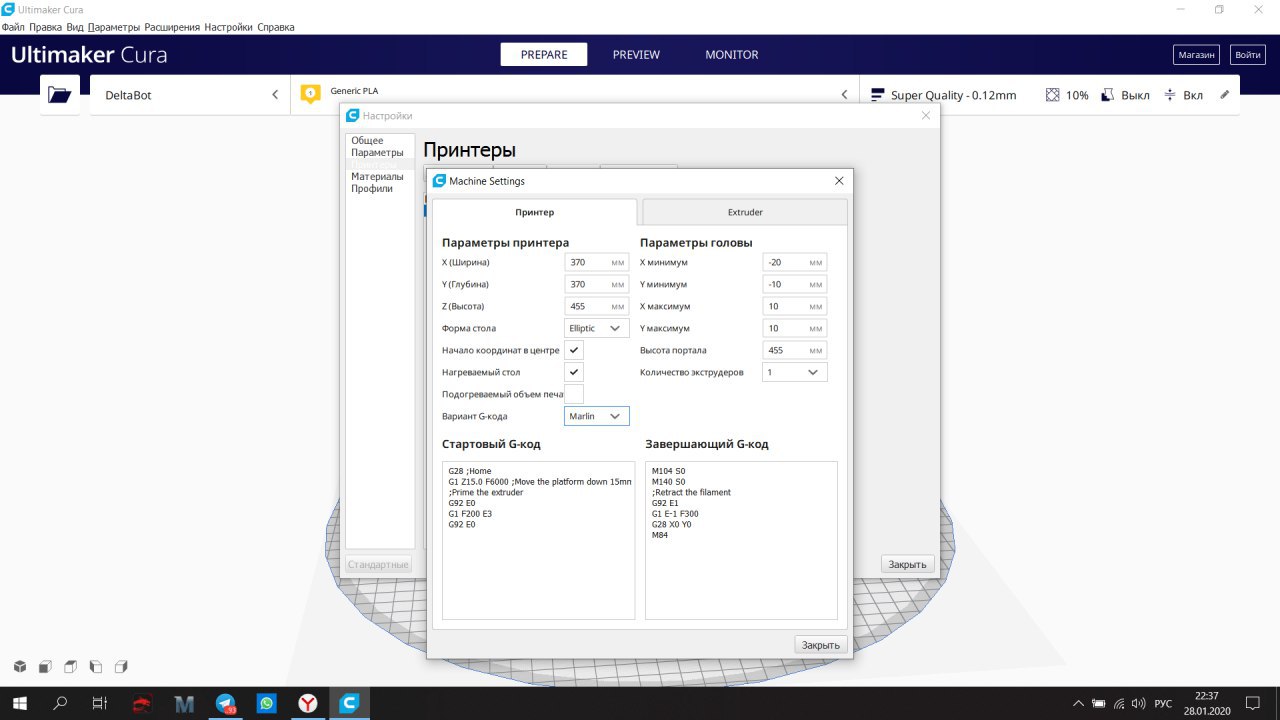
Task: Open Вариант G-кода Marlin dropdown
Action: [x=597, y=416]
